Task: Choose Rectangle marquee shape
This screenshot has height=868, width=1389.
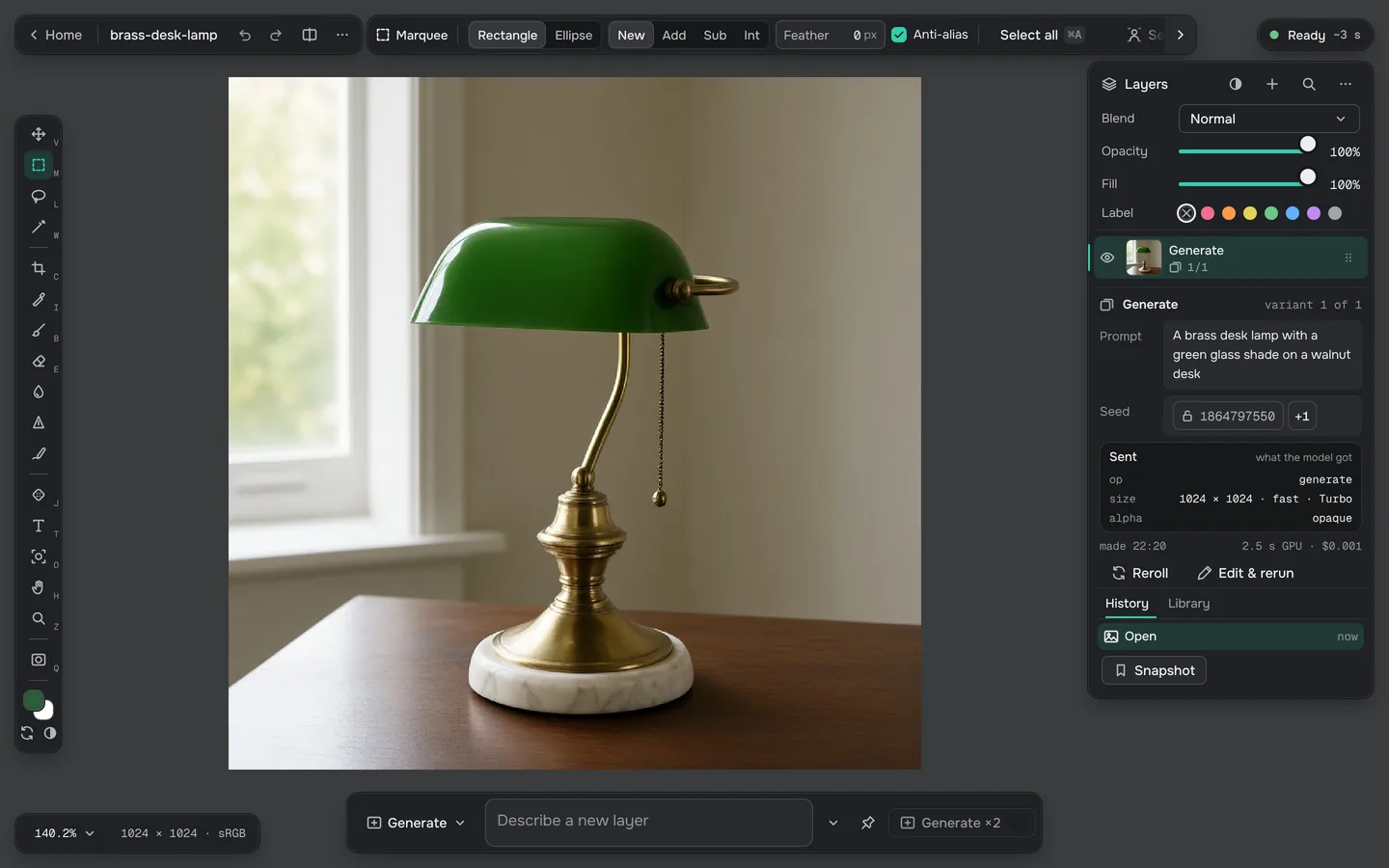Action: click(x=507, y=35)
